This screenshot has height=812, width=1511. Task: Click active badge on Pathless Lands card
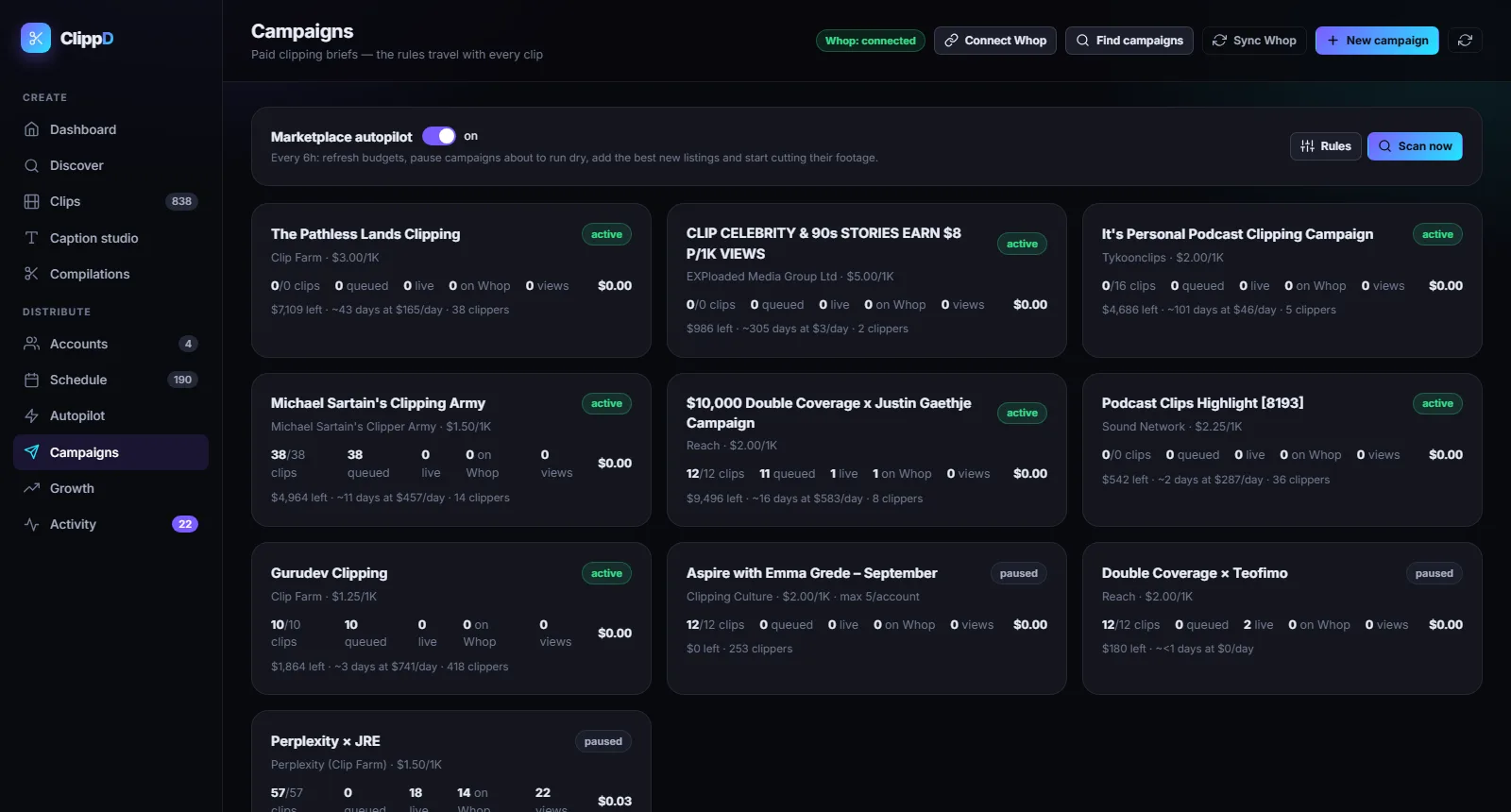pyautogui.click(x=606, y=234)
